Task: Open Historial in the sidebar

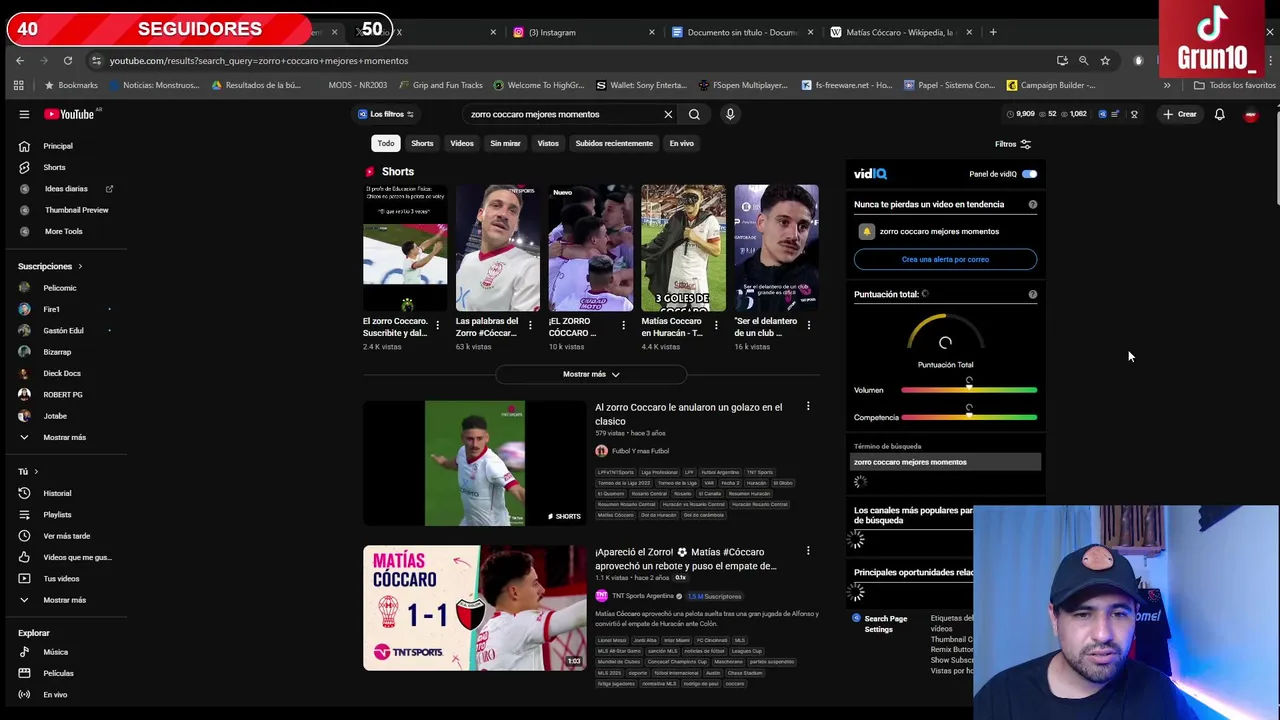Action: coord(57,493)
